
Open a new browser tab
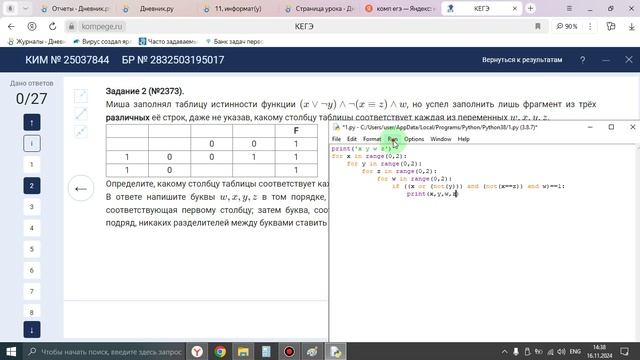(x=530, y=8)
